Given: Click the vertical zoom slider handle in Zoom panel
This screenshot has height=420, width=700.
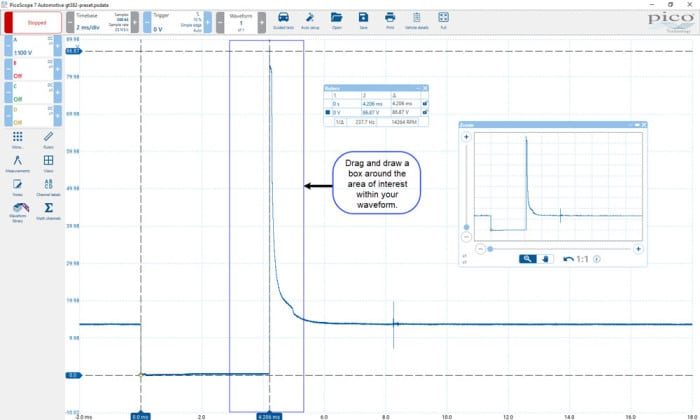Looking at the screenshot, I should pyautogui.click(x=466, y=227).
